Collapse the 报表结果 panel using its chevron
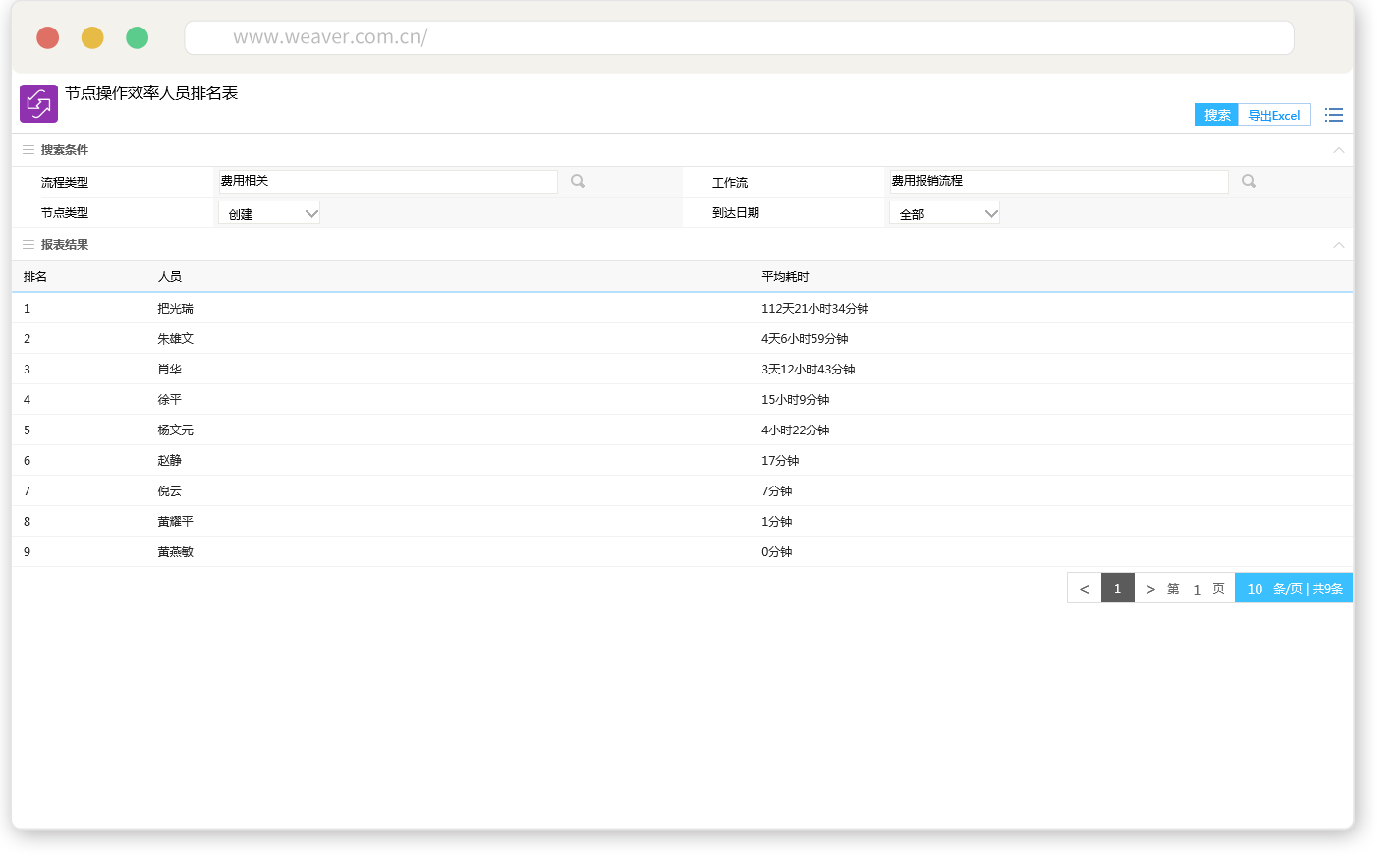 point(1338,245)
